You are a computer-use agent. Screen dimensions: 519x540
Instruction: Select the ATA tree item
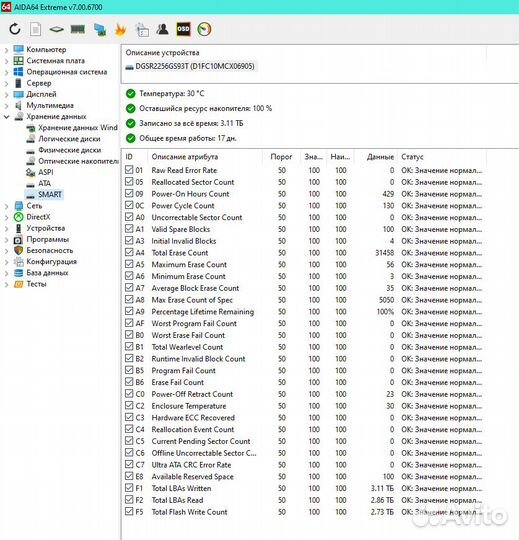point(44,183)
